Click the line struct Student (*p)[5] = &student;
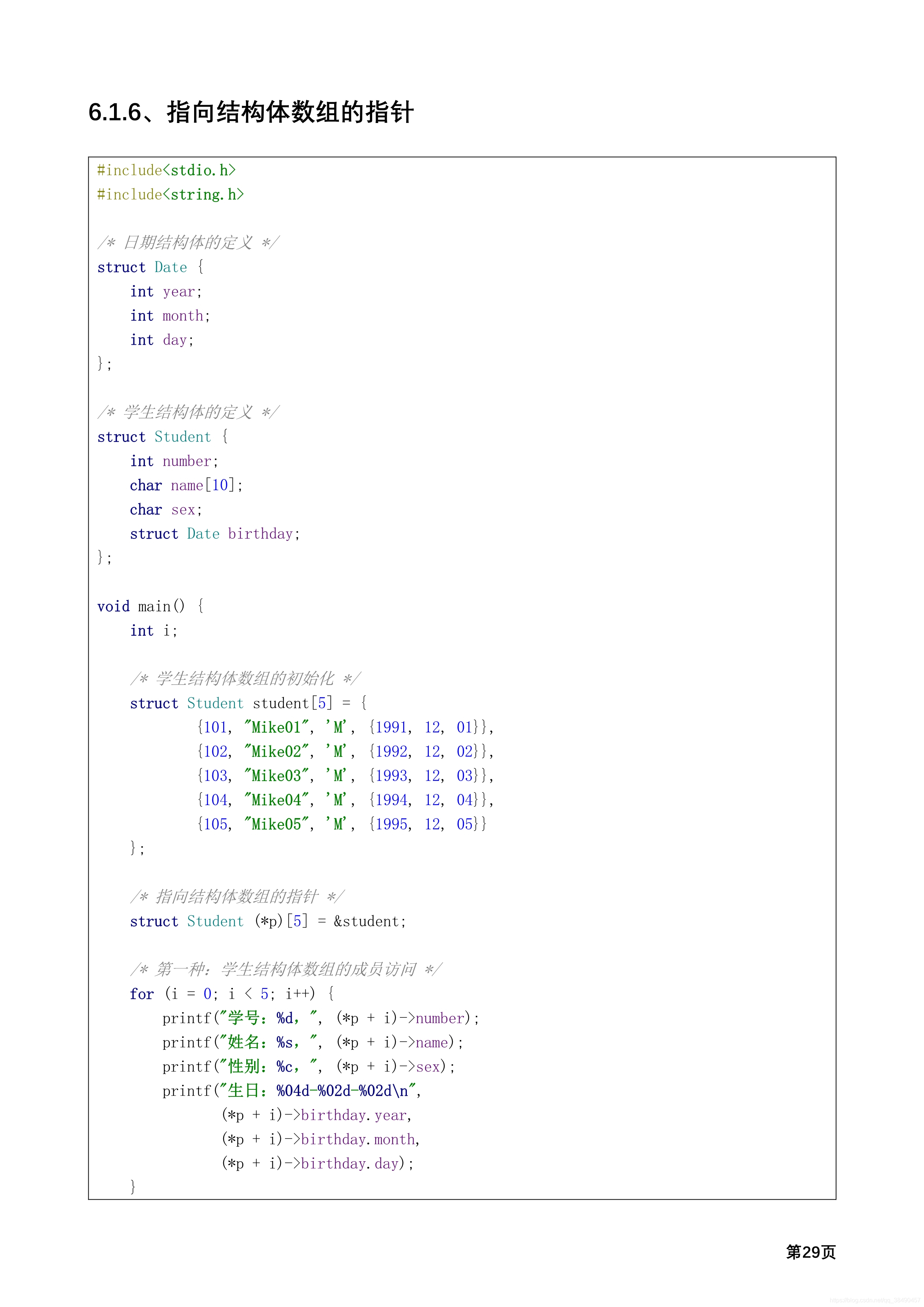924x1307 pixels. point(268,921)
